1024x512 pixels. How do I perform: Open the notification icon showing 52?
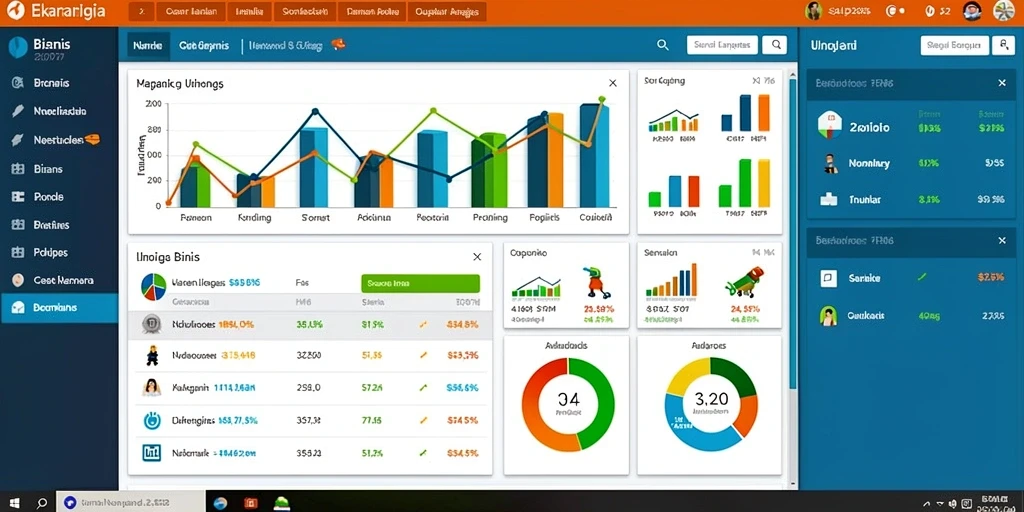pos(937,11)
